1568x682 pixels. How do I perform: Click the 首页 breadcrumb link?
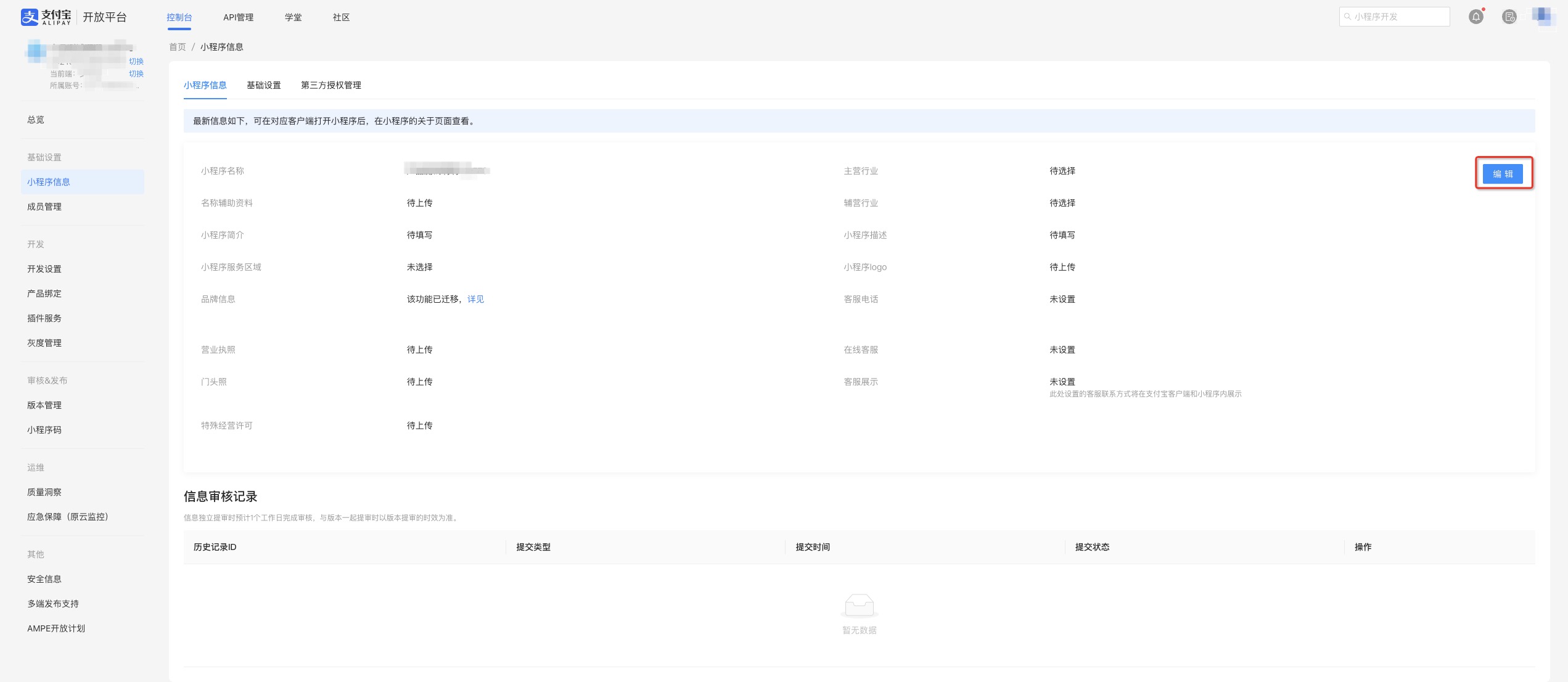(177, 47)
